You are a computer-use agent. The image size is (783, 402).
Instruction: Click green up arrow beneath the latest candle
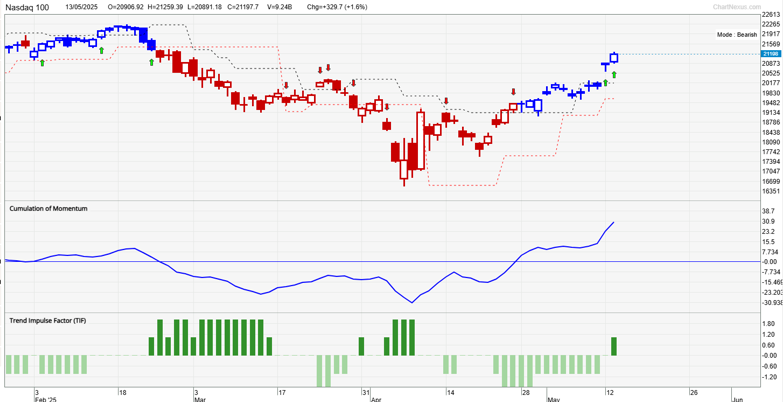pos(614,74)
